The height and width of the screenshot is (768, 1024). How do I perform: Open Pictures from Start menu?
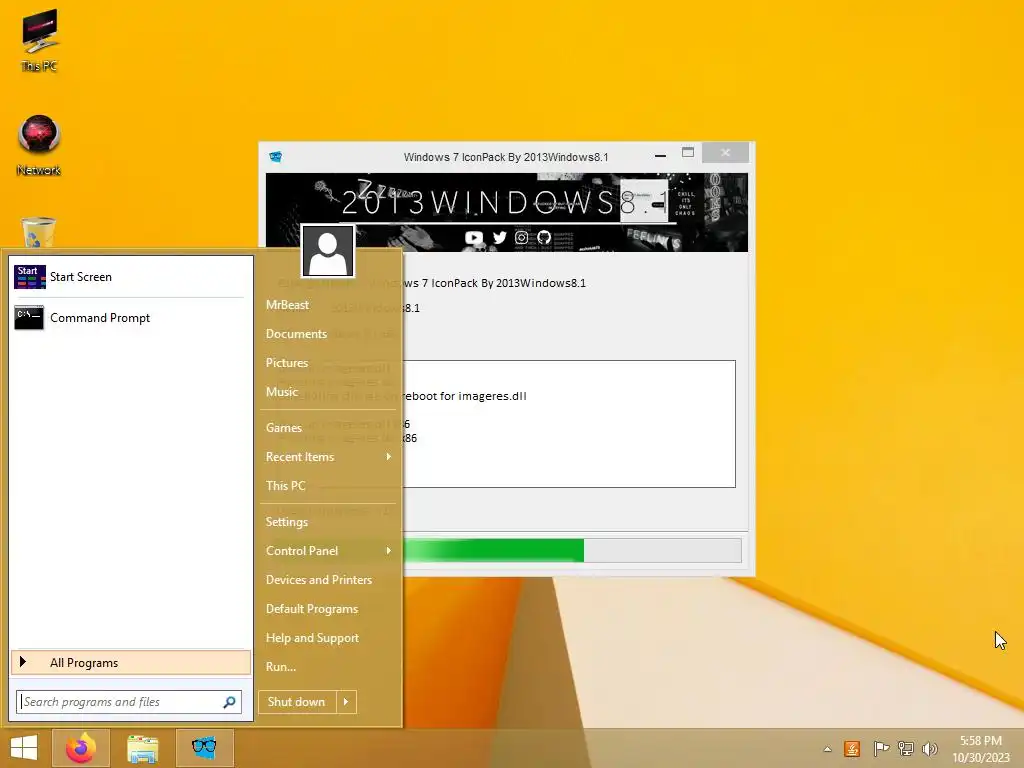click(287, 362)
